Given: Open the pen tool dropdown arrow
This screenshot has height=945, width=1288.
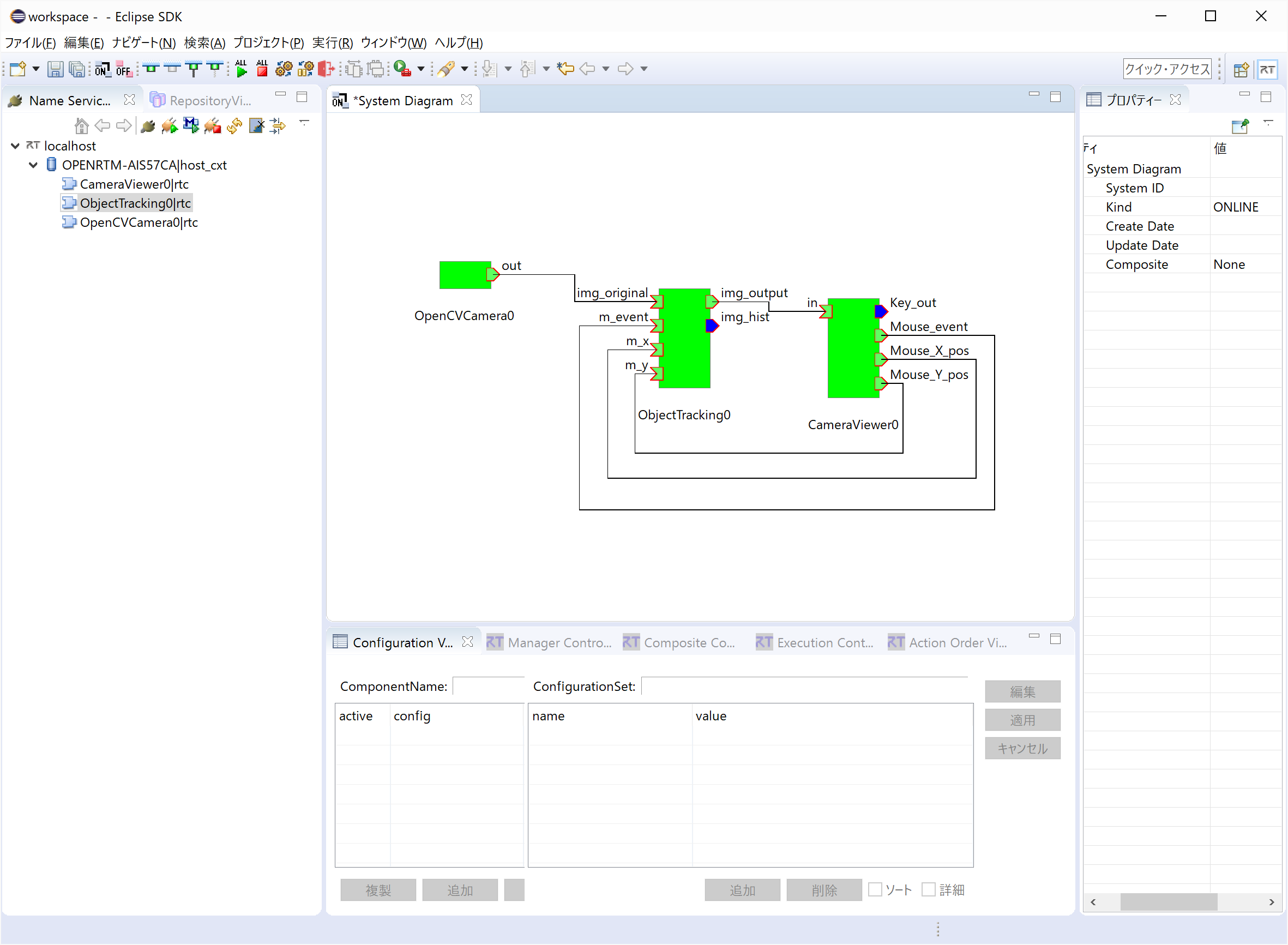Looking at the screenshot, I should click(x=465, y=69).
